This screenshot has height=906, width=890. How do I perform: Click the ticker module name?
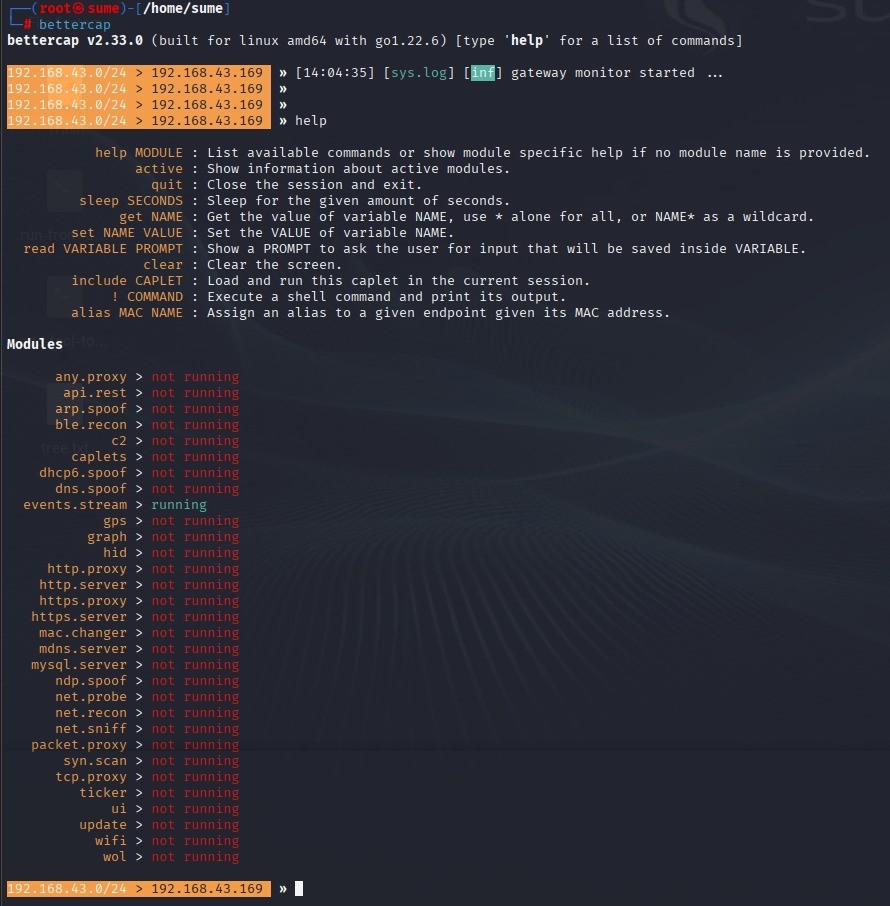(103, 793)
